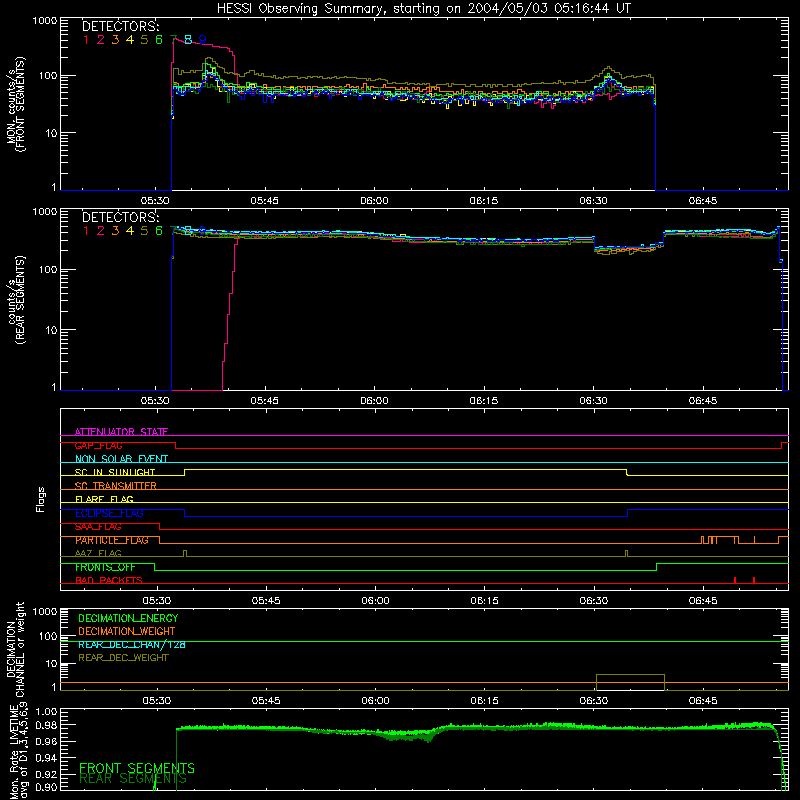Click the 100 tick on the Decimation y-axis
This screenshot has width=800, height=800.
coord(48,636)
